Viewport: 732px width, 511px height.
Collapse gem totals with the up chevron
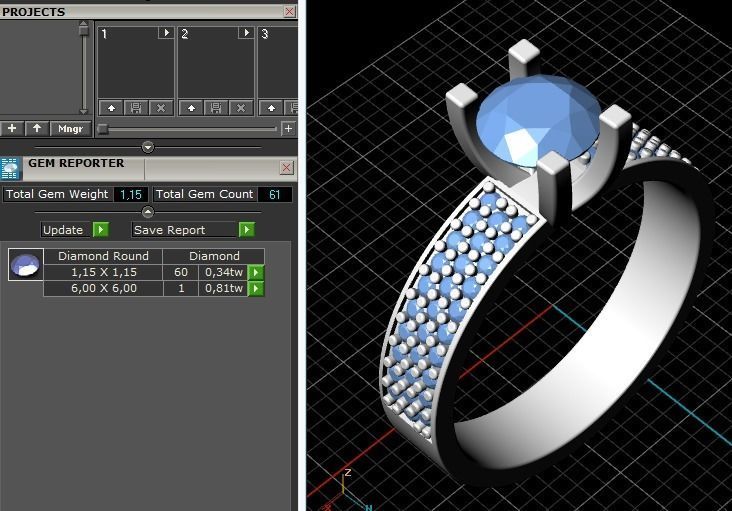tap(148, 212)
